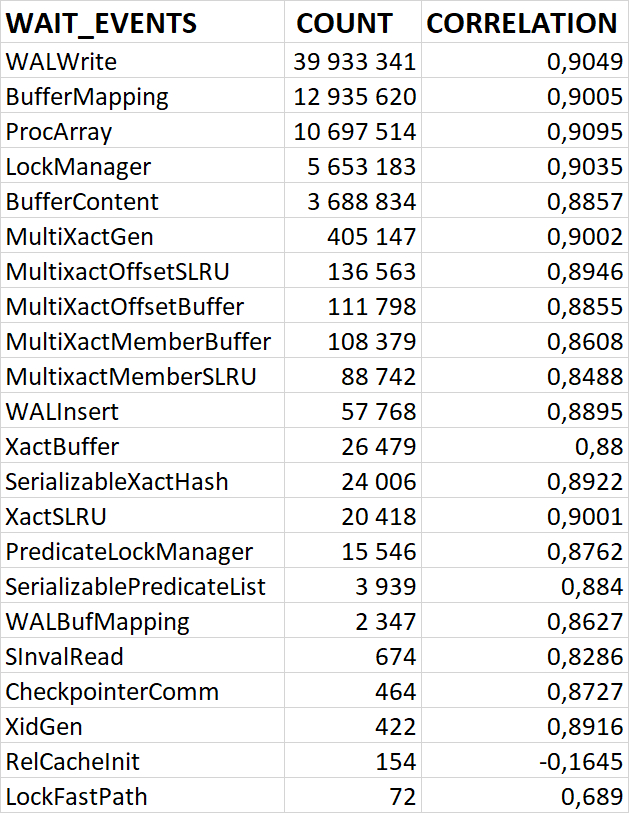The width and height of the screenshot is (629, 813).
Task: Click the WAIT_EVENTS column header cell
Action: point(102,23)
